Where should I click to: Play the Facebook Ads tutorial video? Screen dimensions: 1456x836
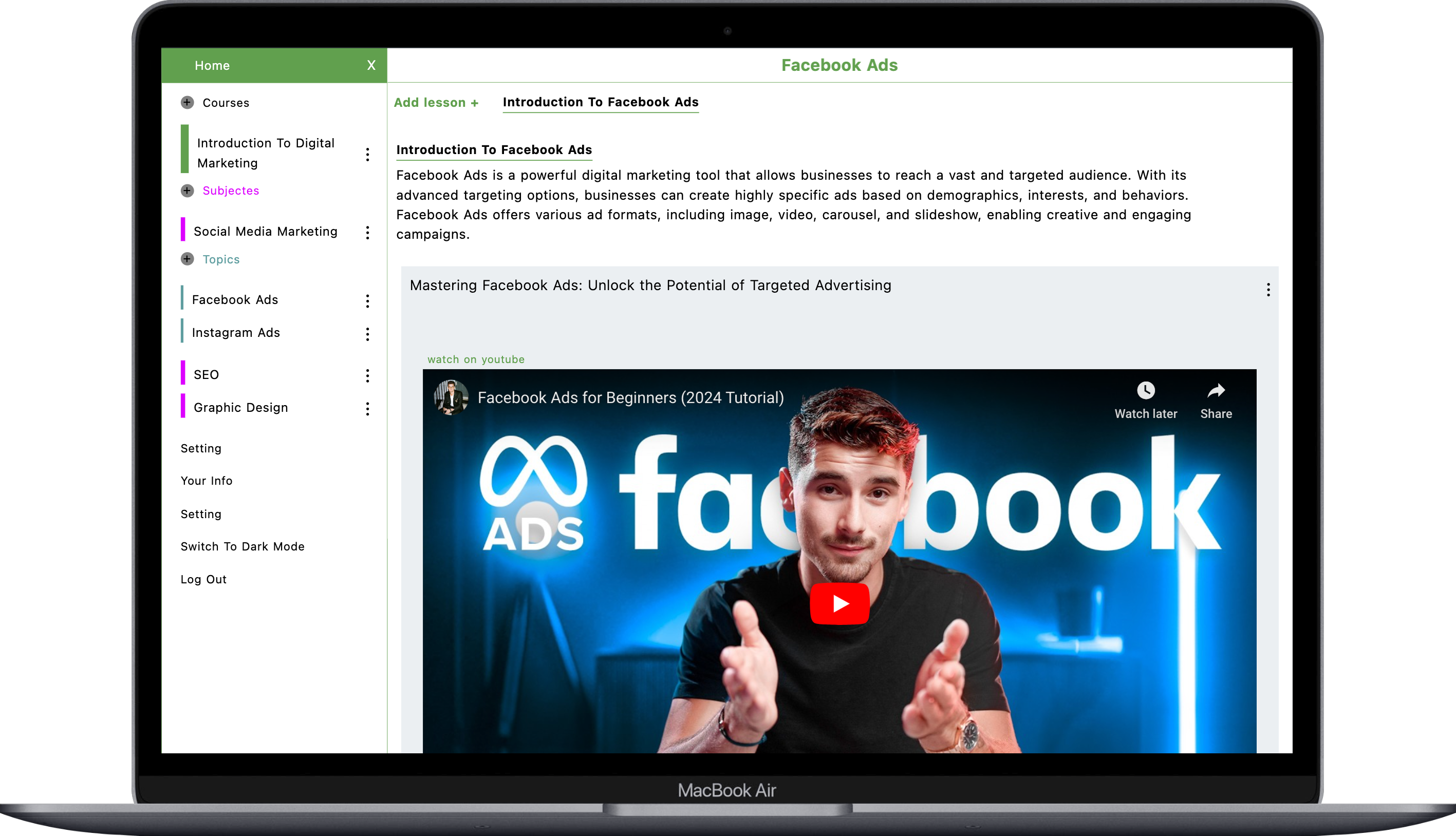click(839, 603)
